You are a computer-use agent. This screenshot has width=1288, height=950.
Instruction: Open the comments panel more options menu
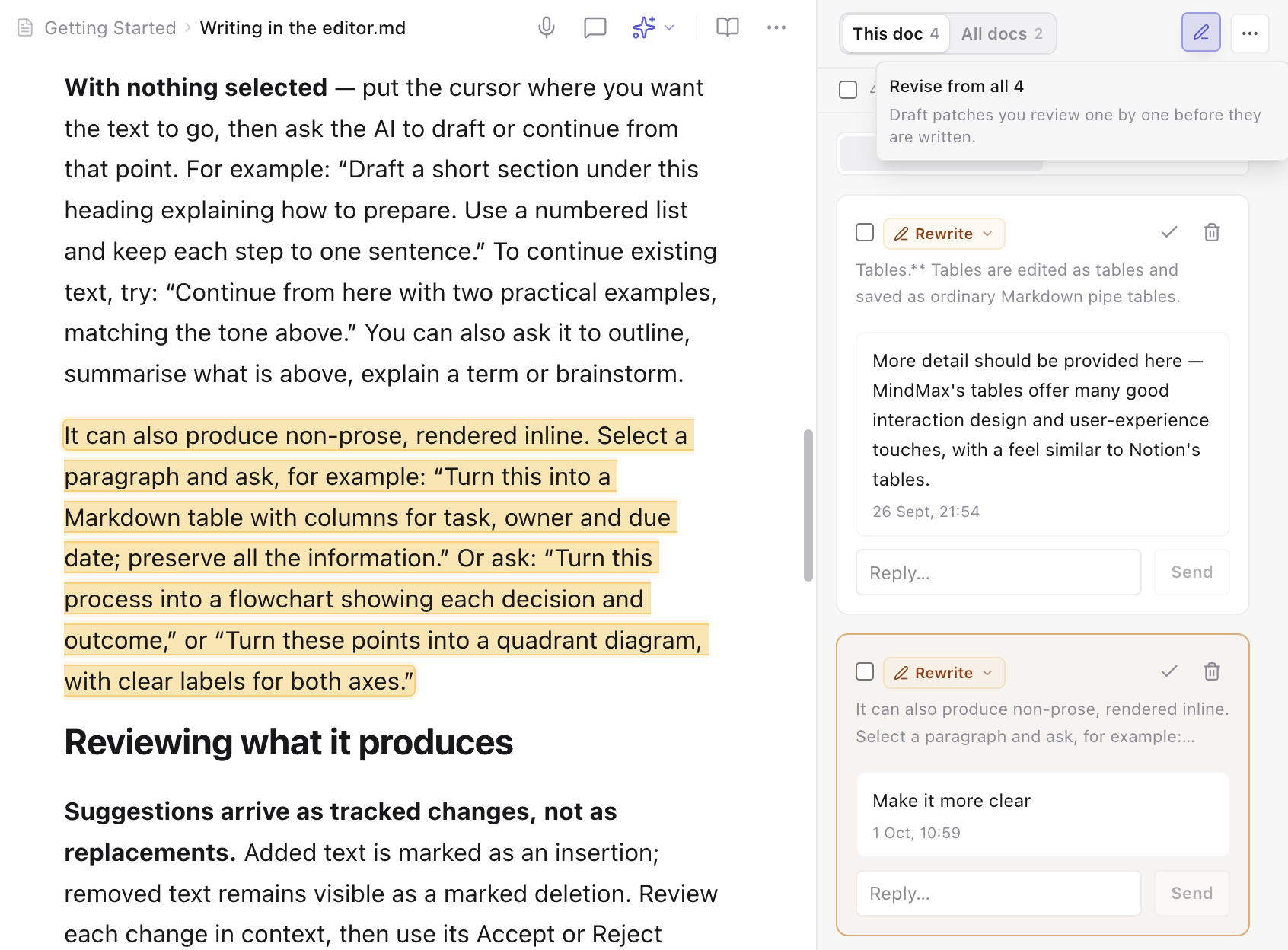1249,33
